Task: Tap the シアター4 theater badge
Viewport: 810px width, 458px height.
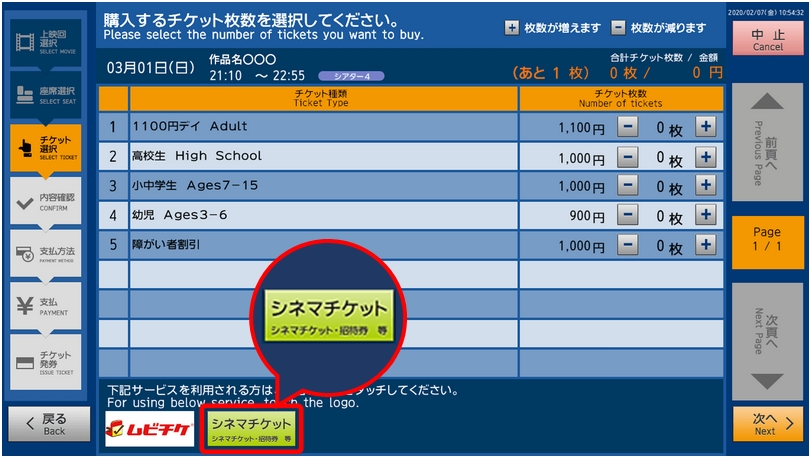Action: tap(351, 76)
